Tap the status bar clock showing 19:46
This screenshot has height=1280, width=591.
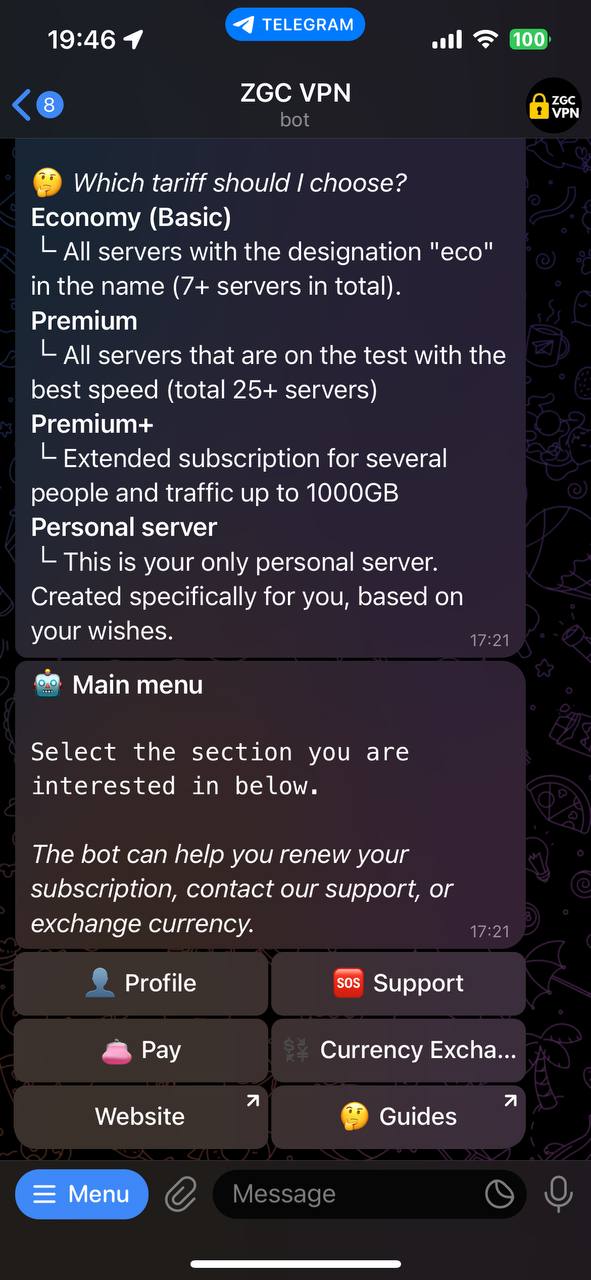pyautogui.click(x=82, y=40)
